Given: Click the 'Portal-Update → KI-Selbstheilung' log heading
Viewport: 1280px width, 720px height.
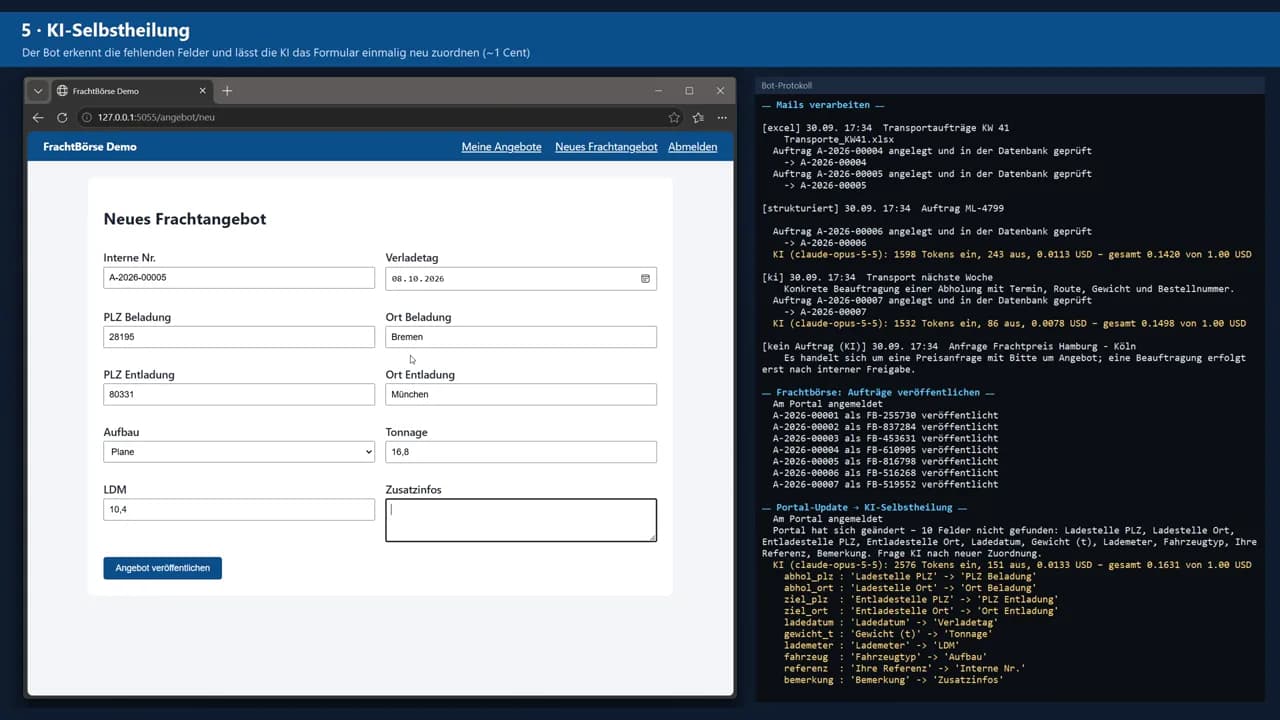Looking at the screenshot, I should tap(864, 508).
